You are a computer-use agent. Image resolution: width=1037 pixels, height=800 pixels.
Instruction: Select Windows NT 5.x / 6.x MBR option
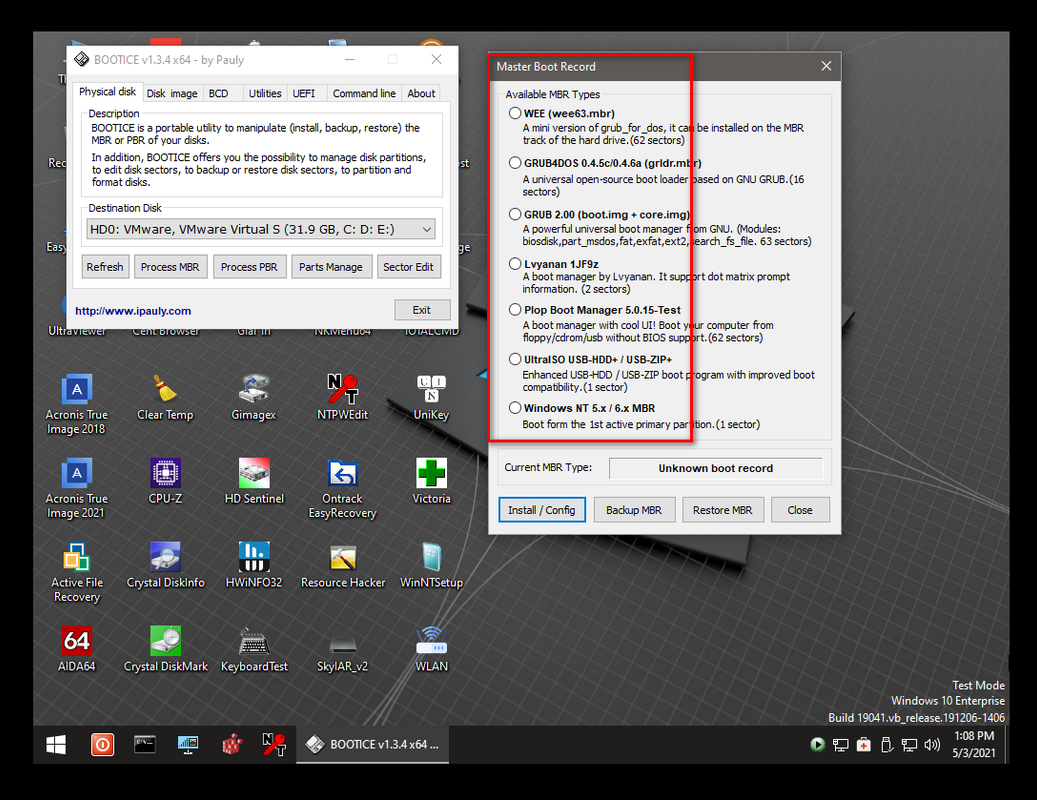click(515, 408)
